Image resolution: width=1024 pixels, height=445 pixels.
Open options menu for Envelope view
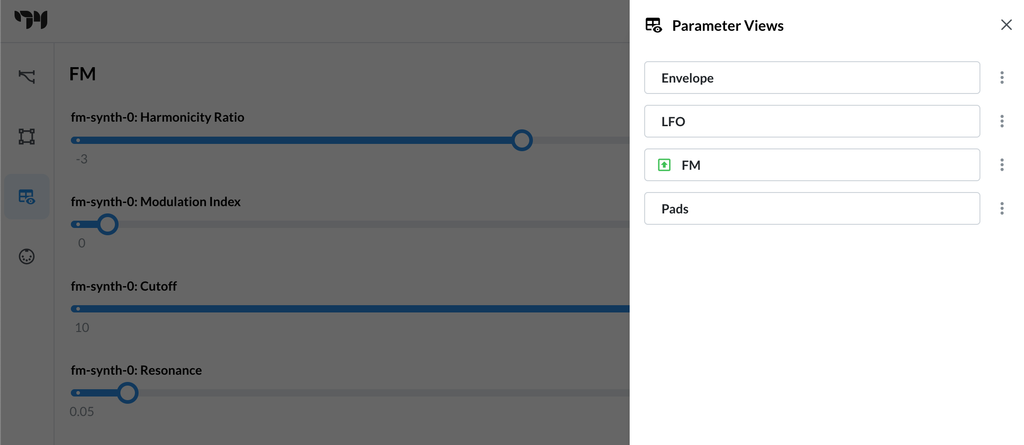[1002, 78]
